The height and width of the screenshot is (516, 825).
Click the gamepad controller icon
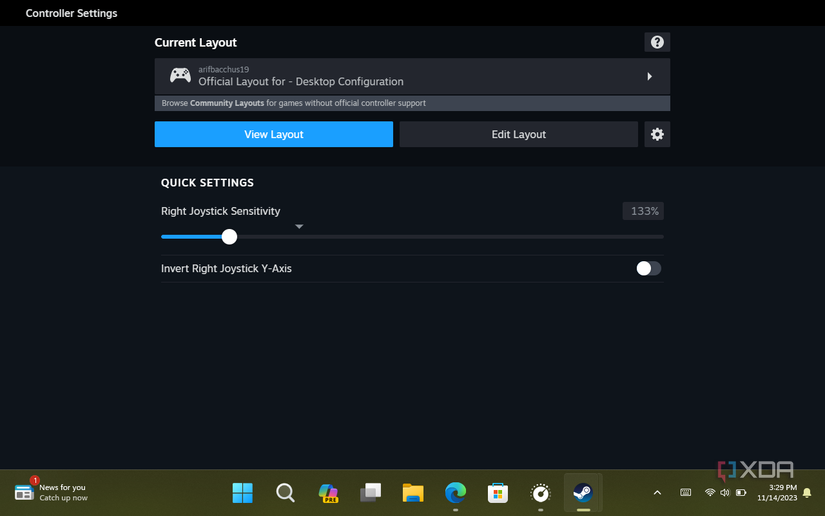180,76
